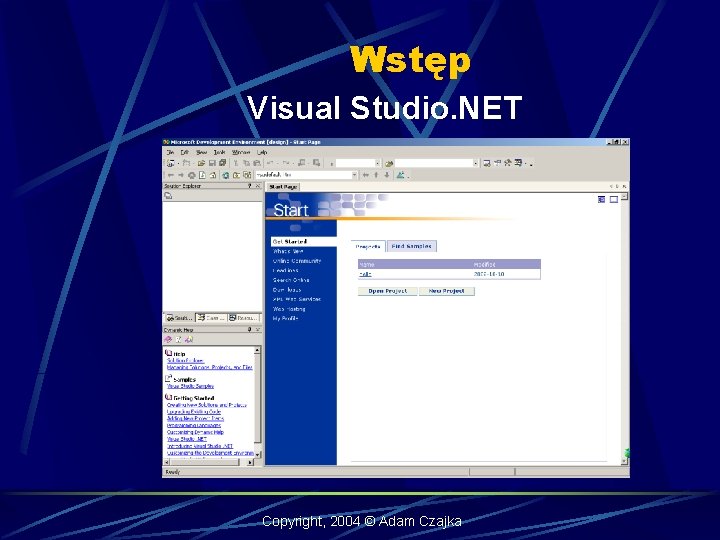720x540 pixels.
Task: Switch to the Resource View bottom tab
Action: point(244,318)
